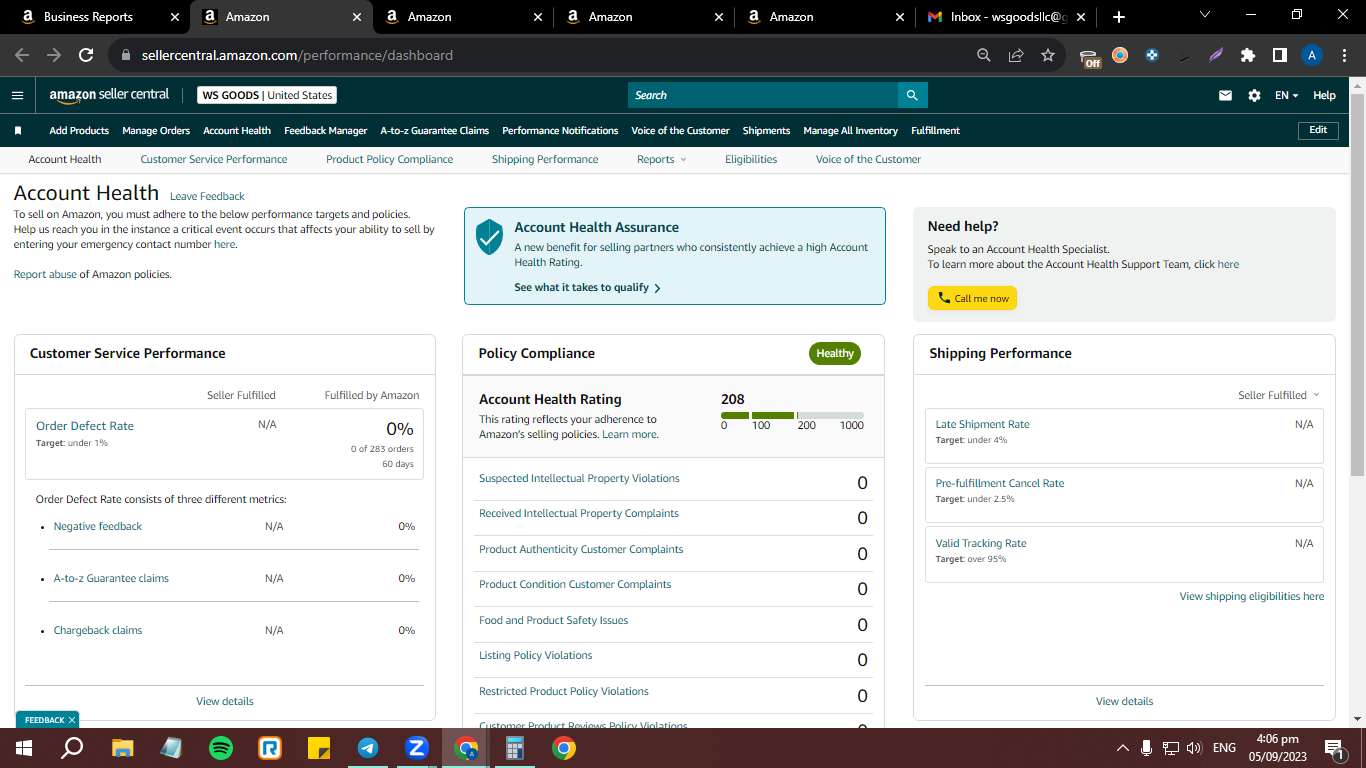1366x768 pixels.
Task: Click the Late Shipment Rate link
Action: 982,424
